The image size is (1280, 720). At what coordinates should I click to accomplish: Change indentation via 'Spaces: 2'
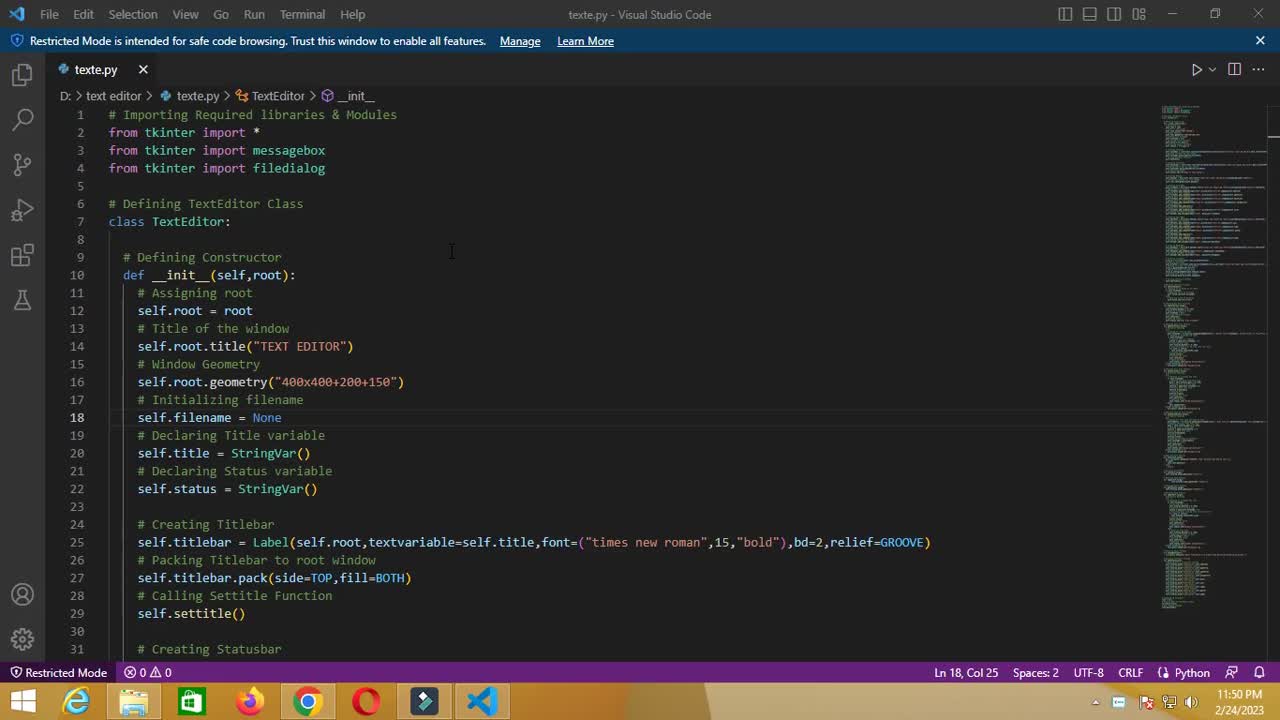point(1035,672)
